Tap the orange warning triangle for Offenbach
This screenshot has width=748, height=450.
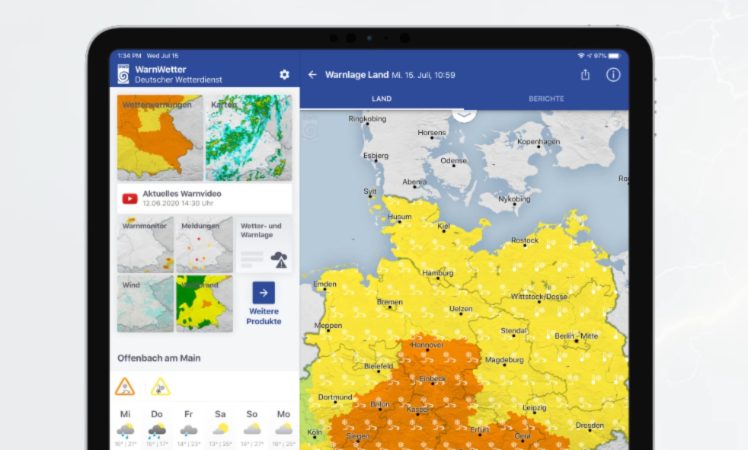tap(125, 387)
